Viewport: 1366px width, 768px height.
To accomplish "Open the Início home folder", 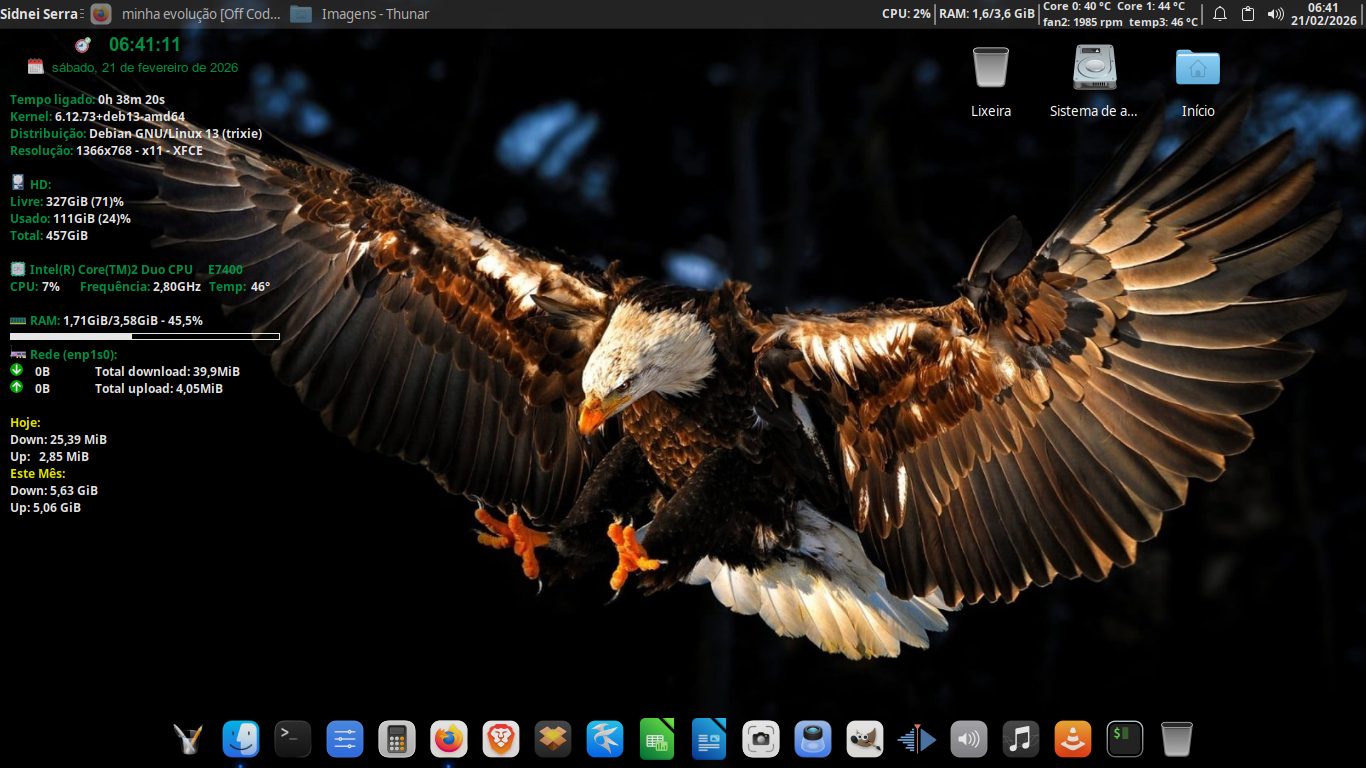I will coord(1198,70).
